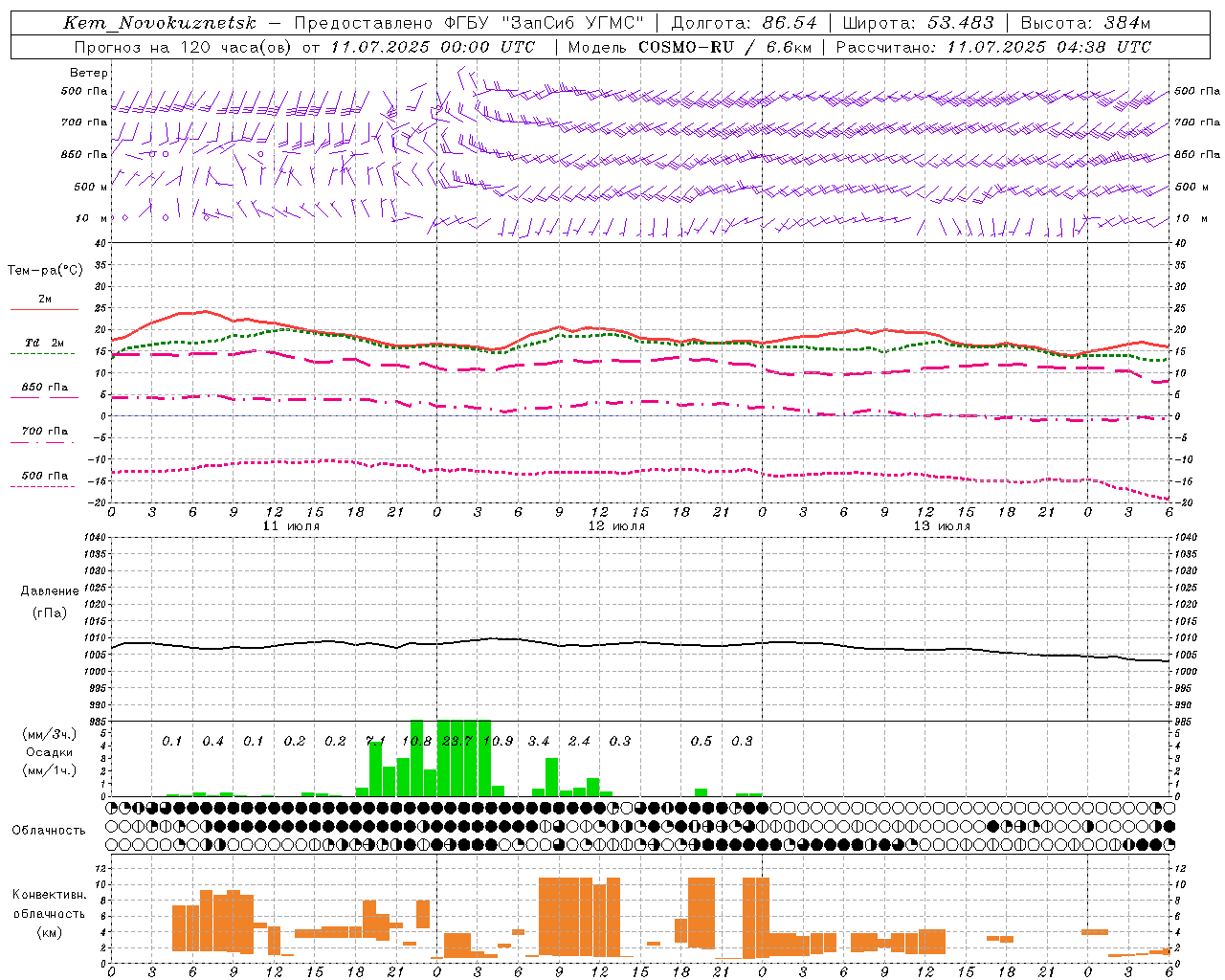
Task: Click the precipitation value 10.9
Action: point(498,742)
